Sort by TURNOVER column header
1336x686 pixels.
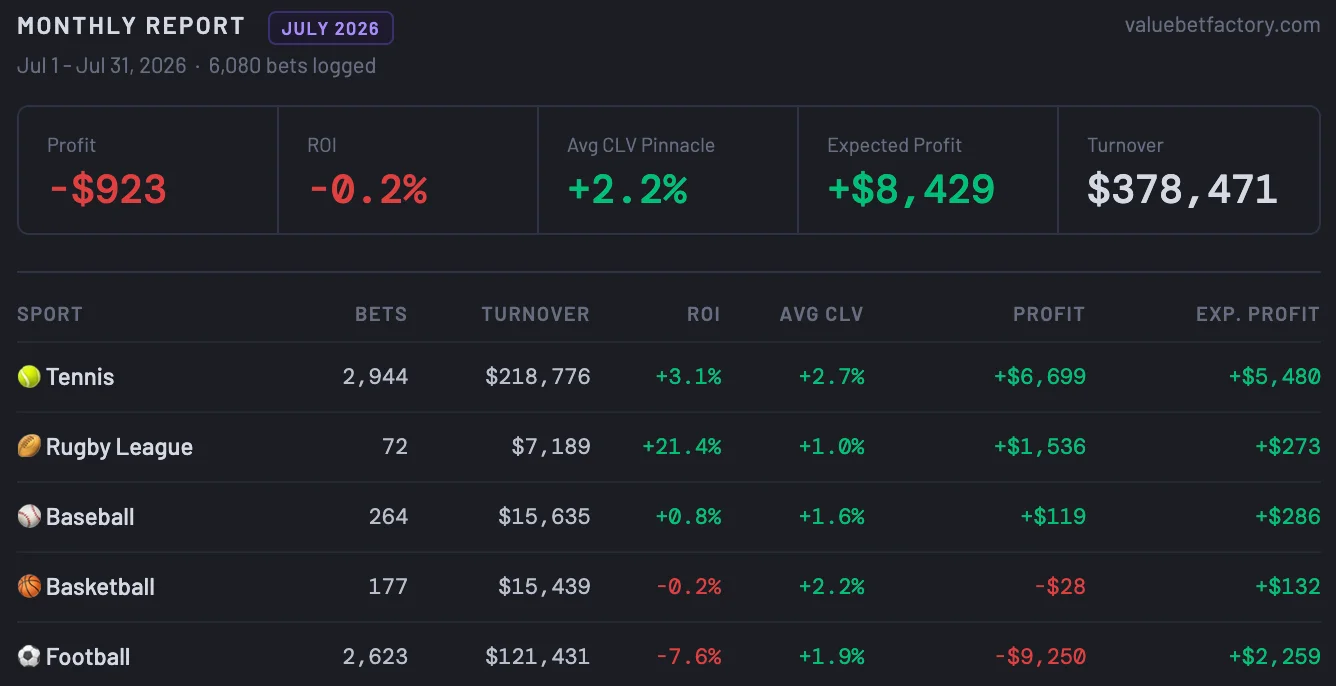(536, 314)
